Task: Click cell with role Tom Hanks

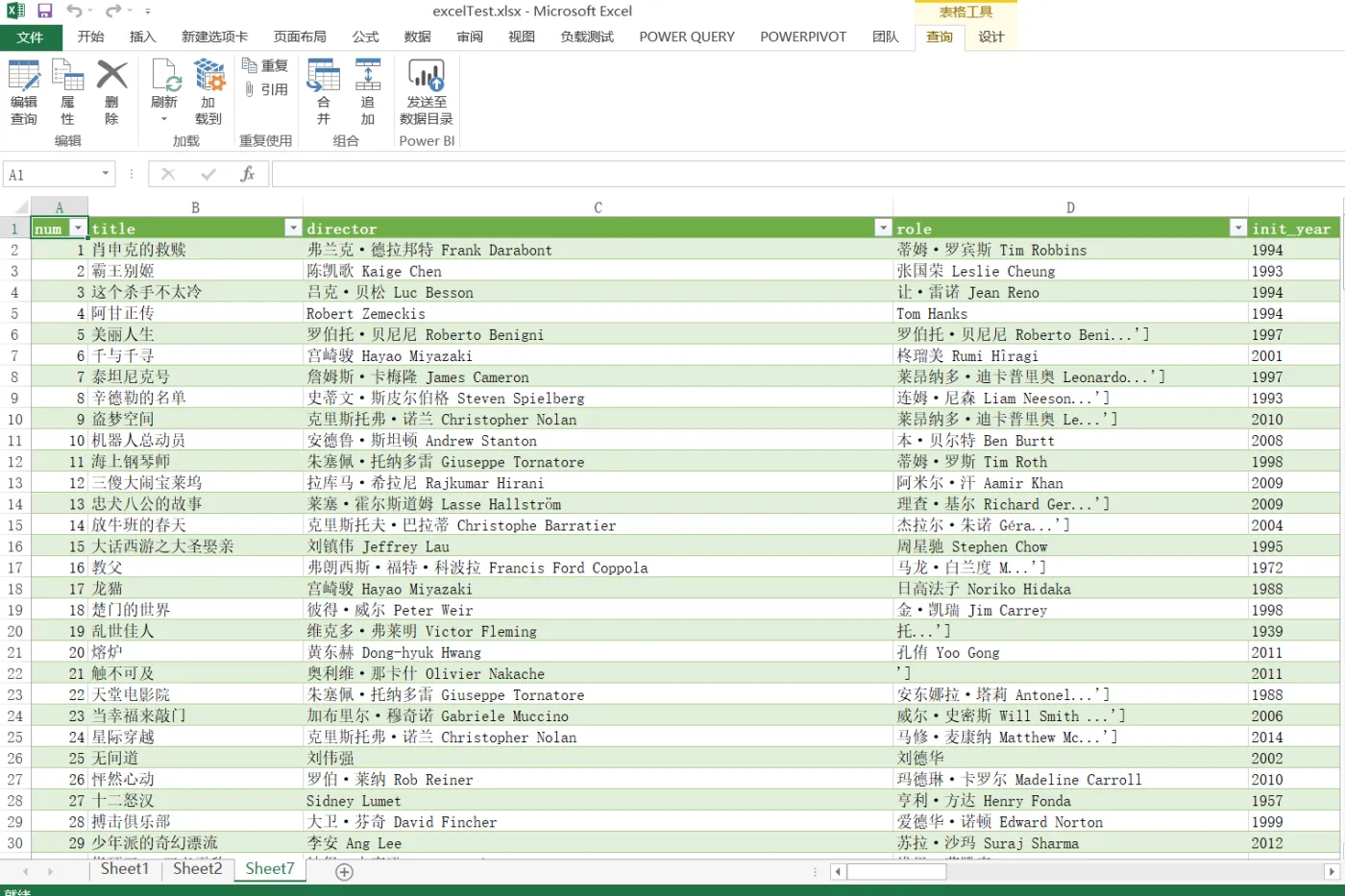Action: pos(1071,314)
